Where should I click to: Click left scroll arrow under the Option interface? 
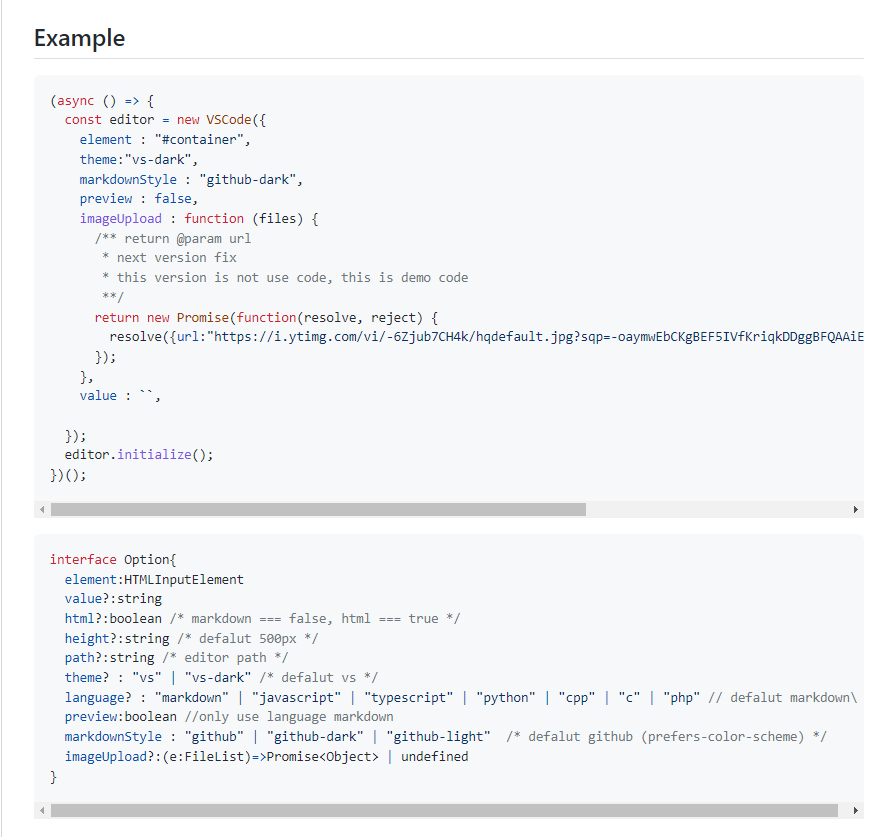[x=42, y=811]
